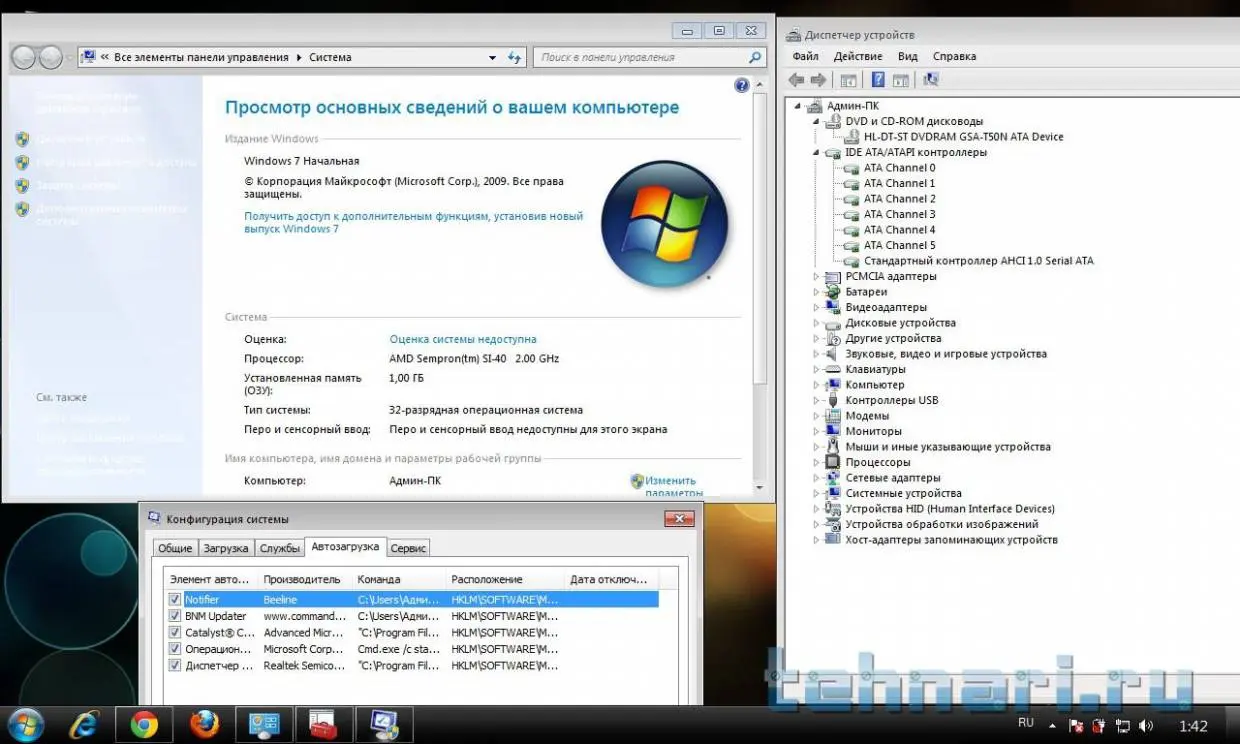
Task: Click the Изменить параметры link
Action: tap(670, 481)
